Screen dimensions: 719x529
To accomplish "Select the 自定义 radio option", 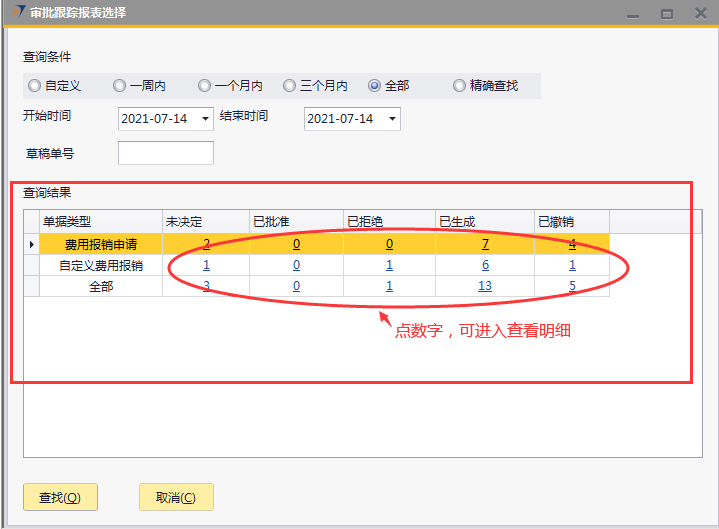I will point(35,86).
